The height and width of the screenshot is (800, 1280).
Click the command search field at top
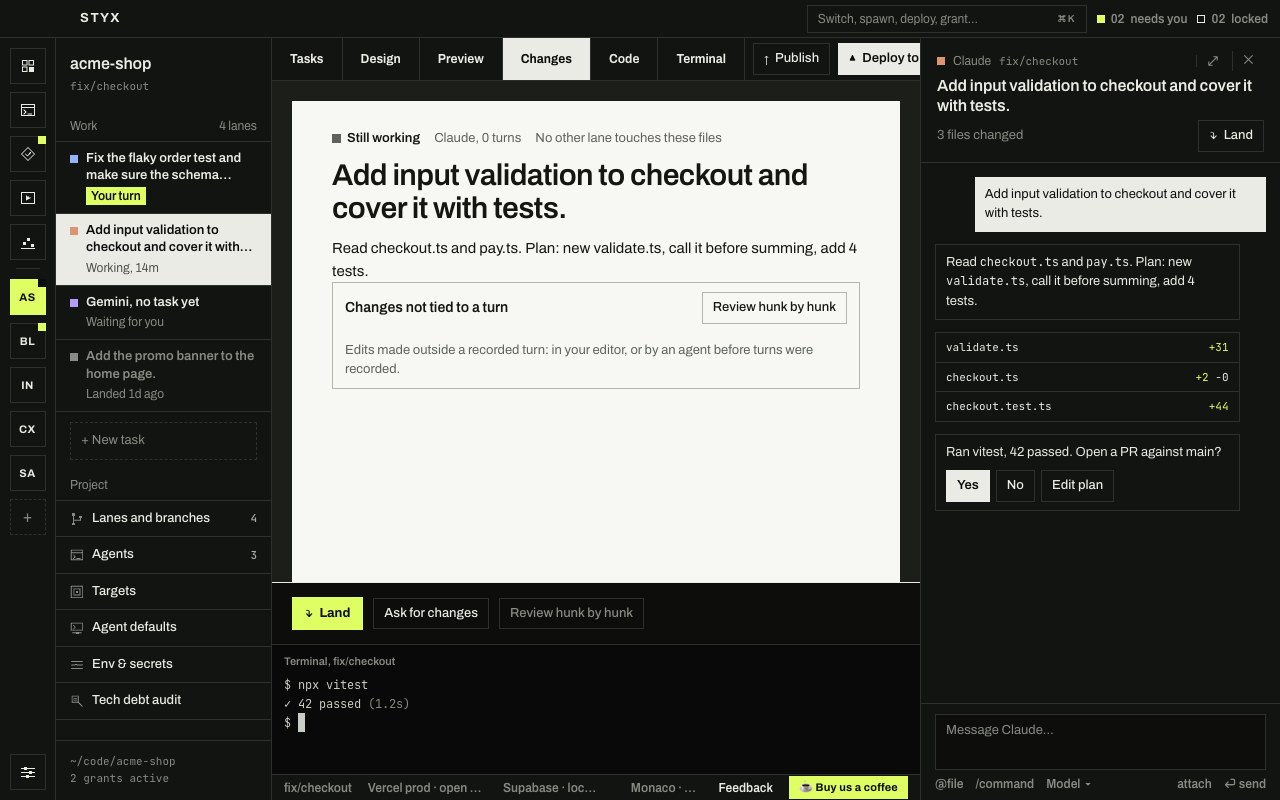[946, 19]
